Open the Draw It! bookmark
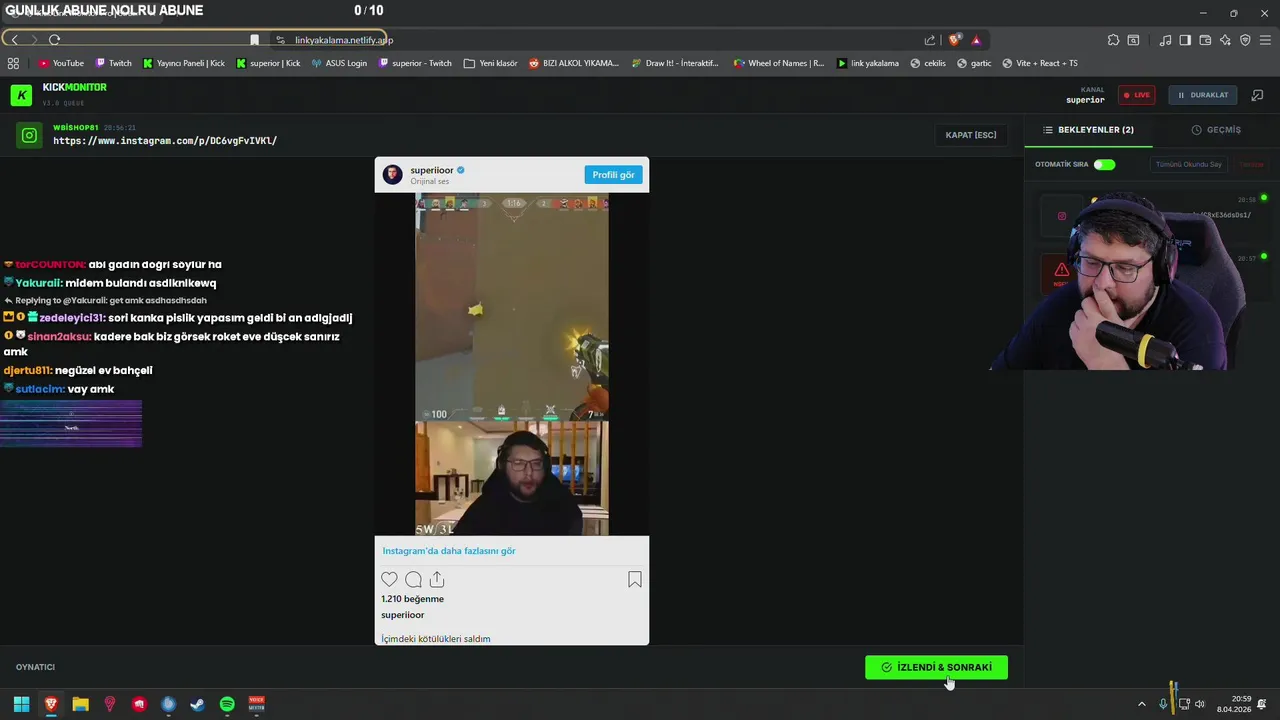Image resolution: width=1280 pixels, height=720 pixels. pos(675,63)
